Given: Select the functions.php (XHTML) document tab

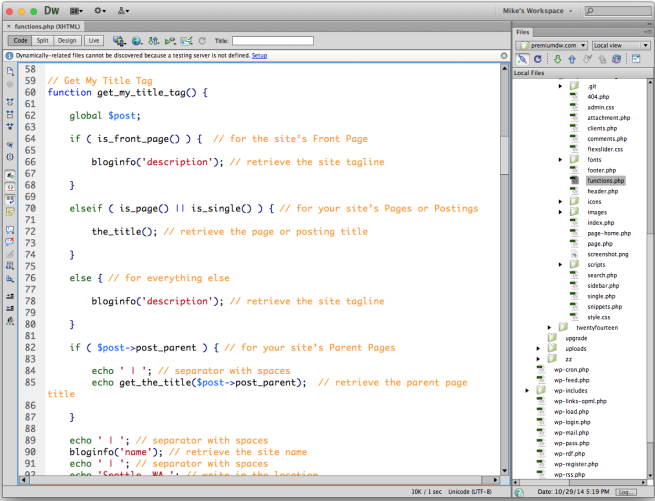Looking at the screenshot, I should coord(47,26).
